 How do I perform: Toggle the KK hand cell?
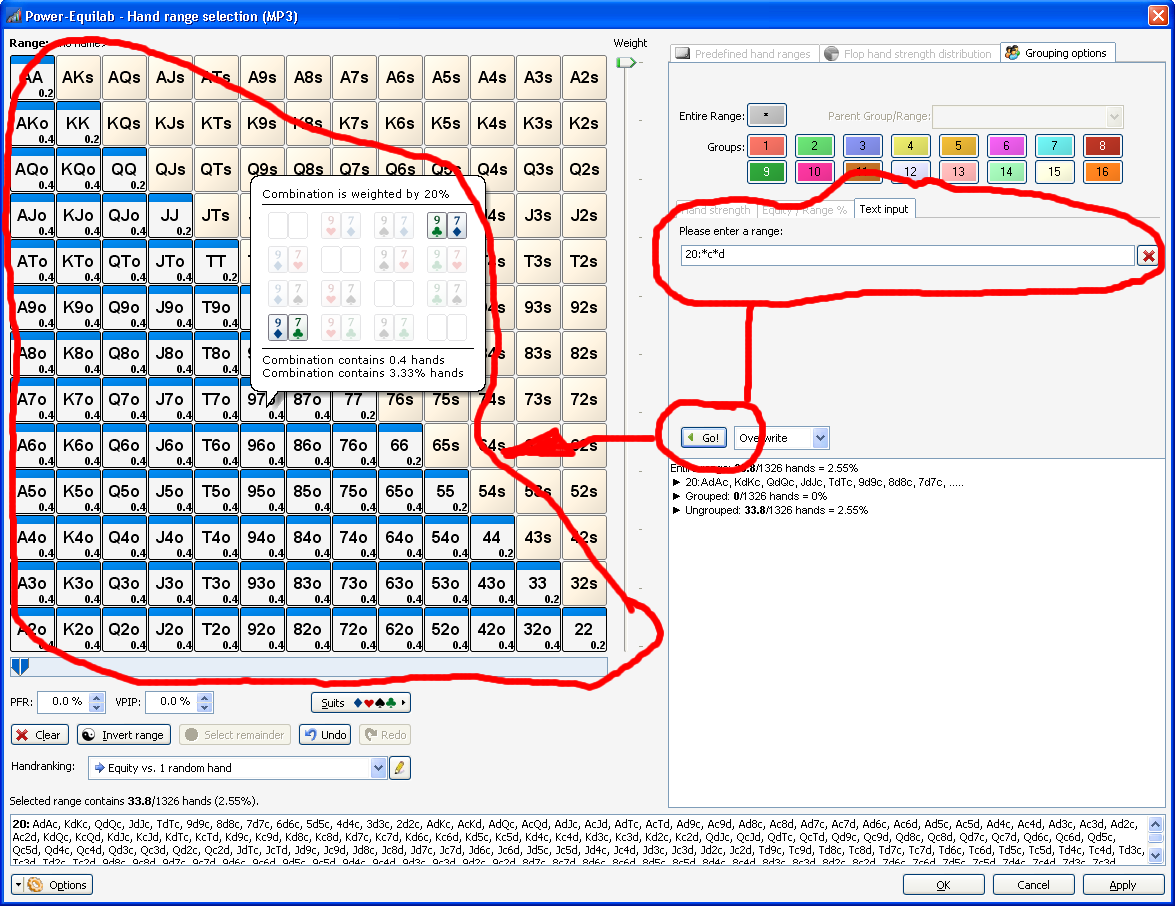(78, 124)
